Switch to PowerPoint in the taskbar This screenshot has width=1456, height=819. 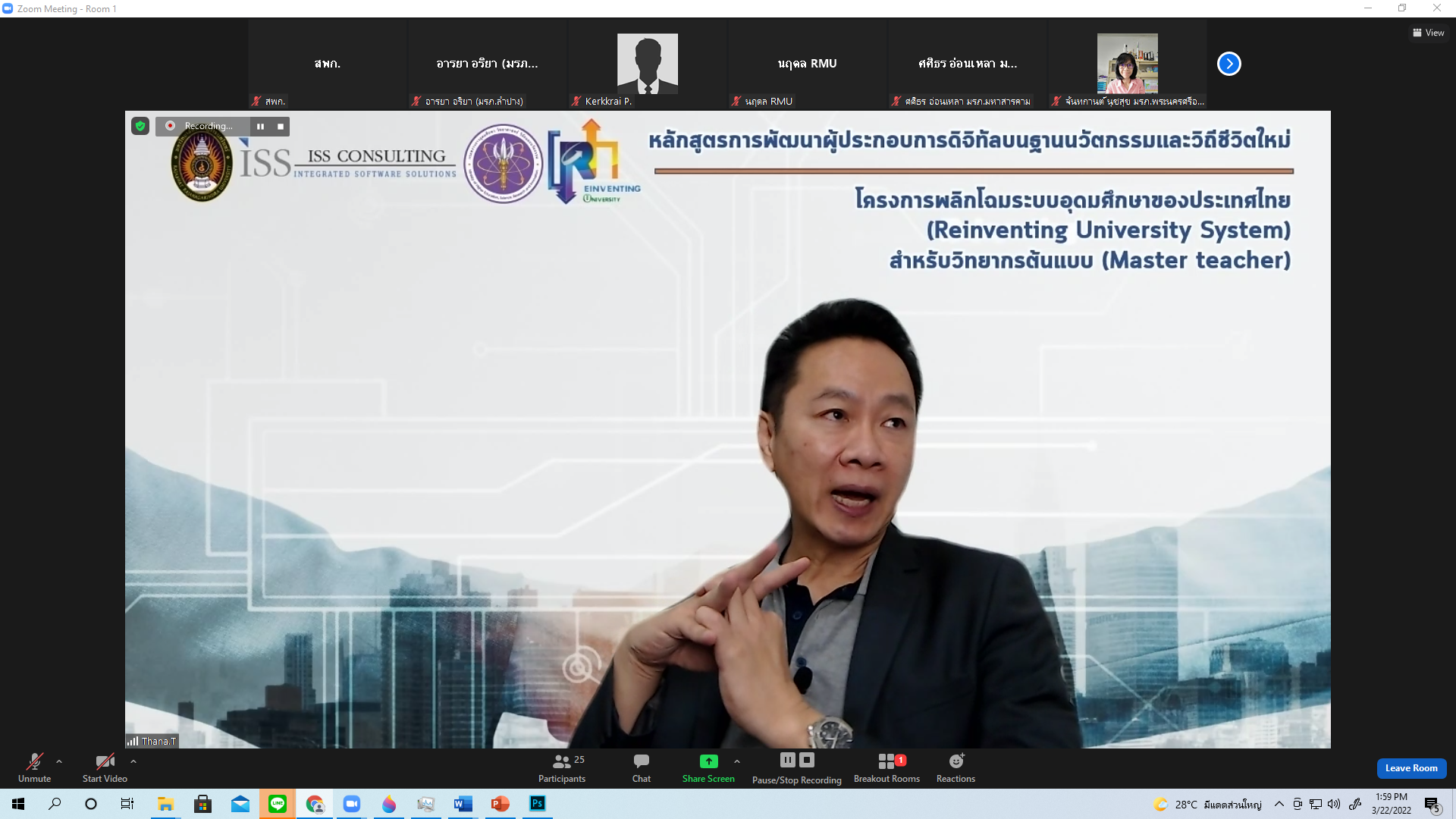[x=500, y=804]
